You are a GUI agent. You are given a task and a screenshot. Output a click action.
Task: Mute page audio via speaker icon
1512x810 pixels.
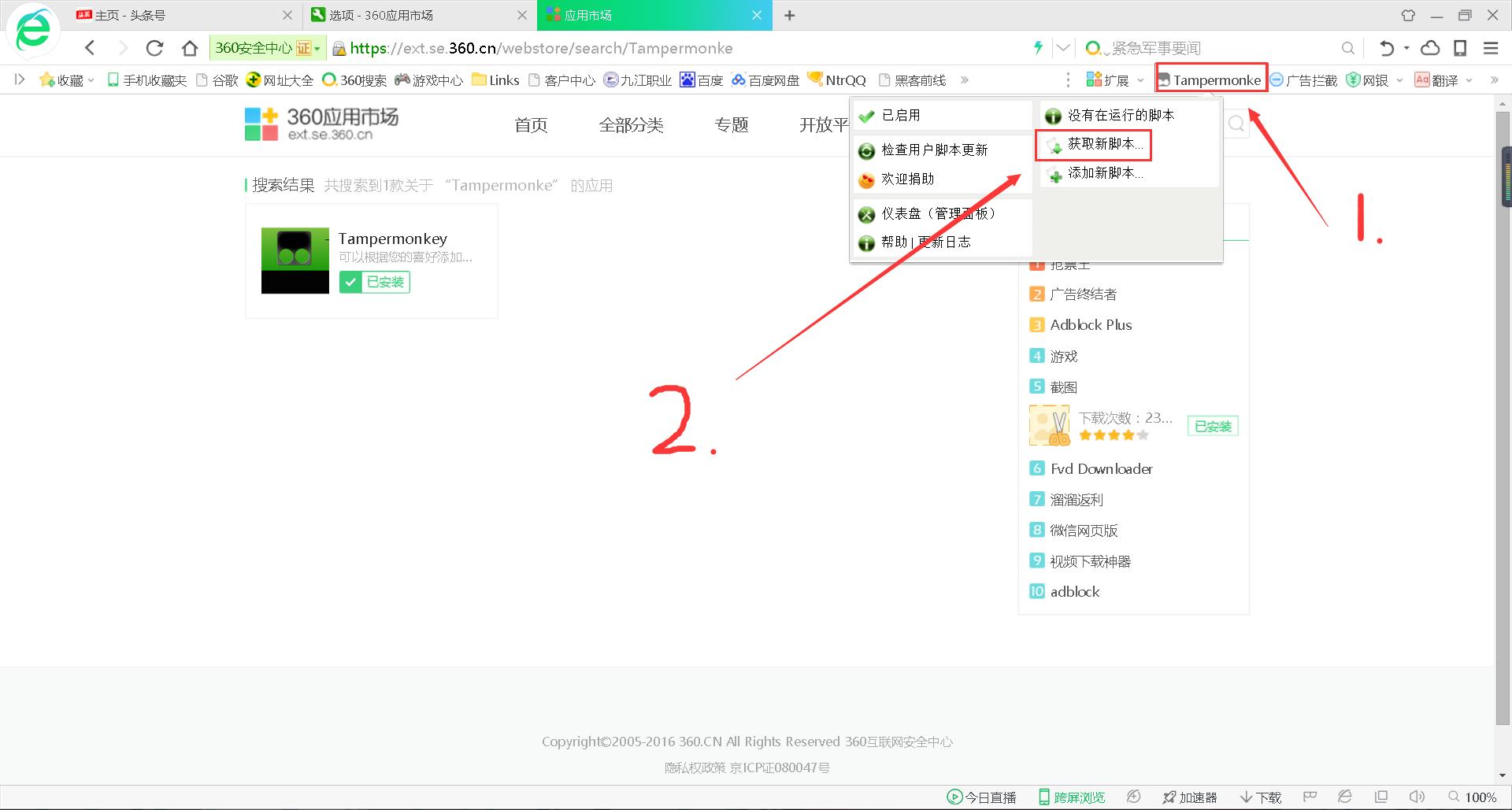(x=1417, y=797)
